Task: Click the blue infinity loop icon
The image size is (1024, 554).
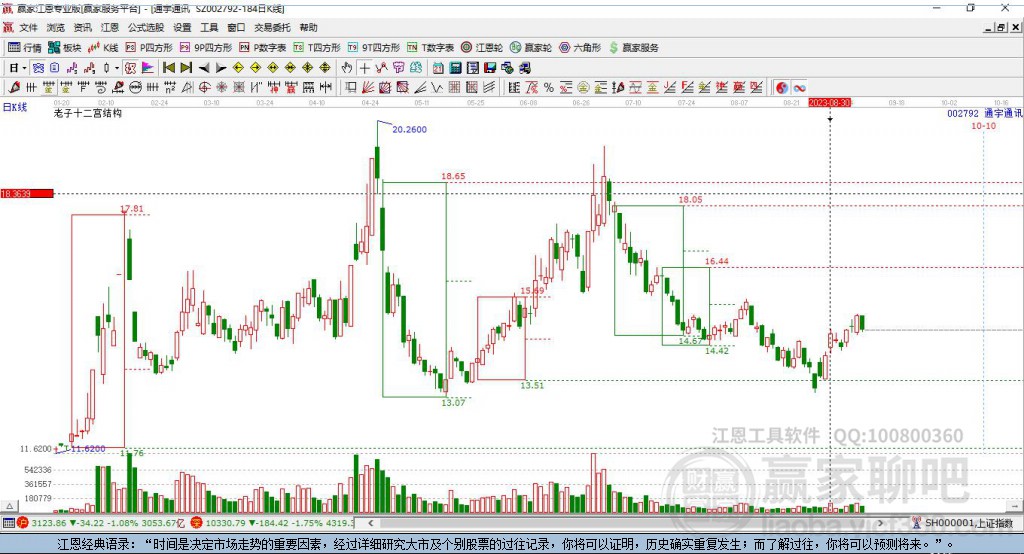Action: (799, 88)
